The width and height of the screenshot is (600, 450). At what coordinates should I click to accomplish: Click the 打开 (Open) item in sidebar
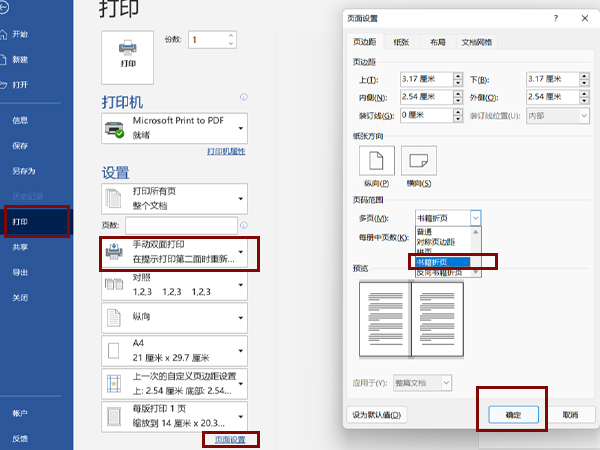pos(22,84)
